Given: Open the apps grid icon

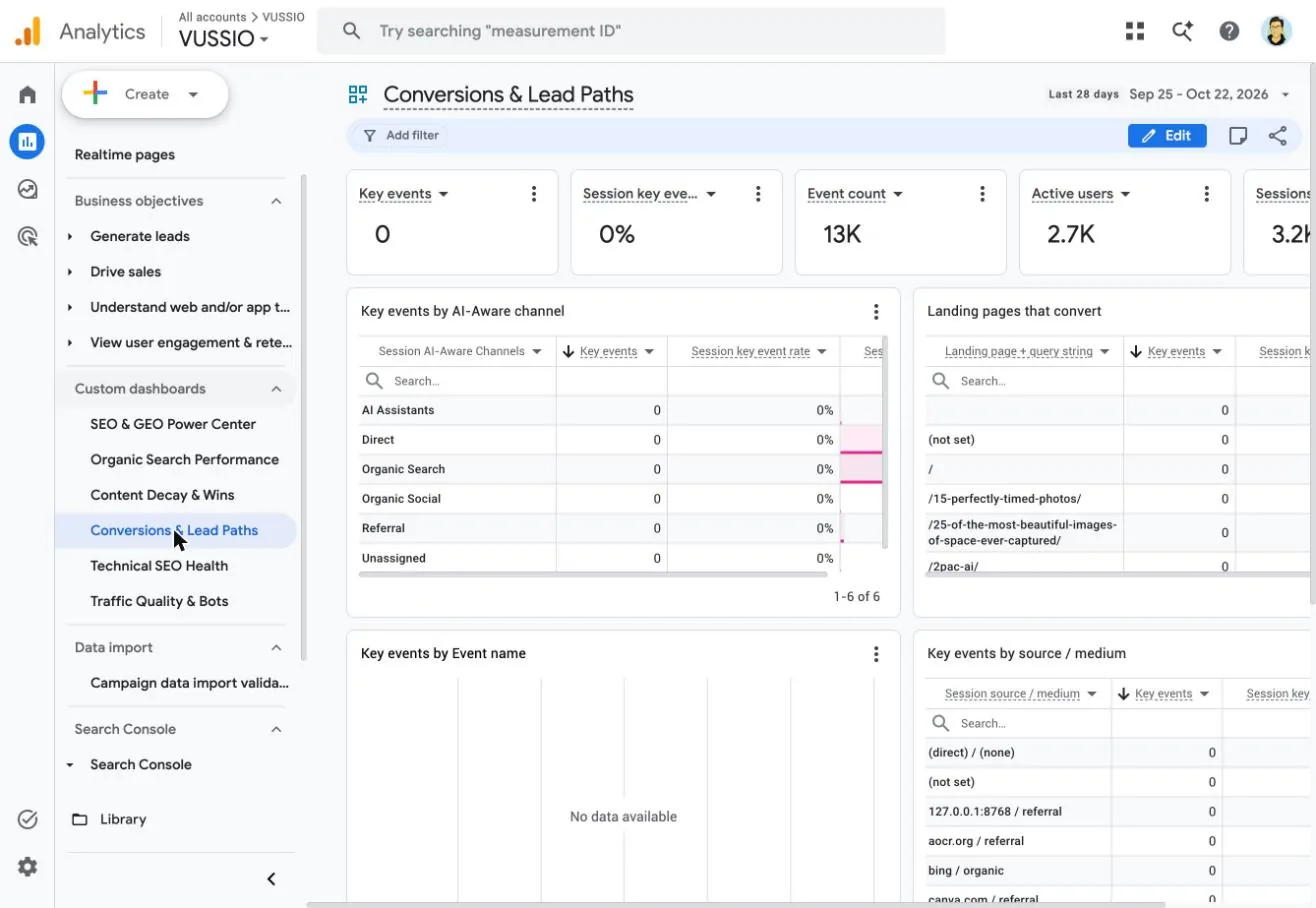Looking at the screenshot, I should click(x=1134, y=31).
